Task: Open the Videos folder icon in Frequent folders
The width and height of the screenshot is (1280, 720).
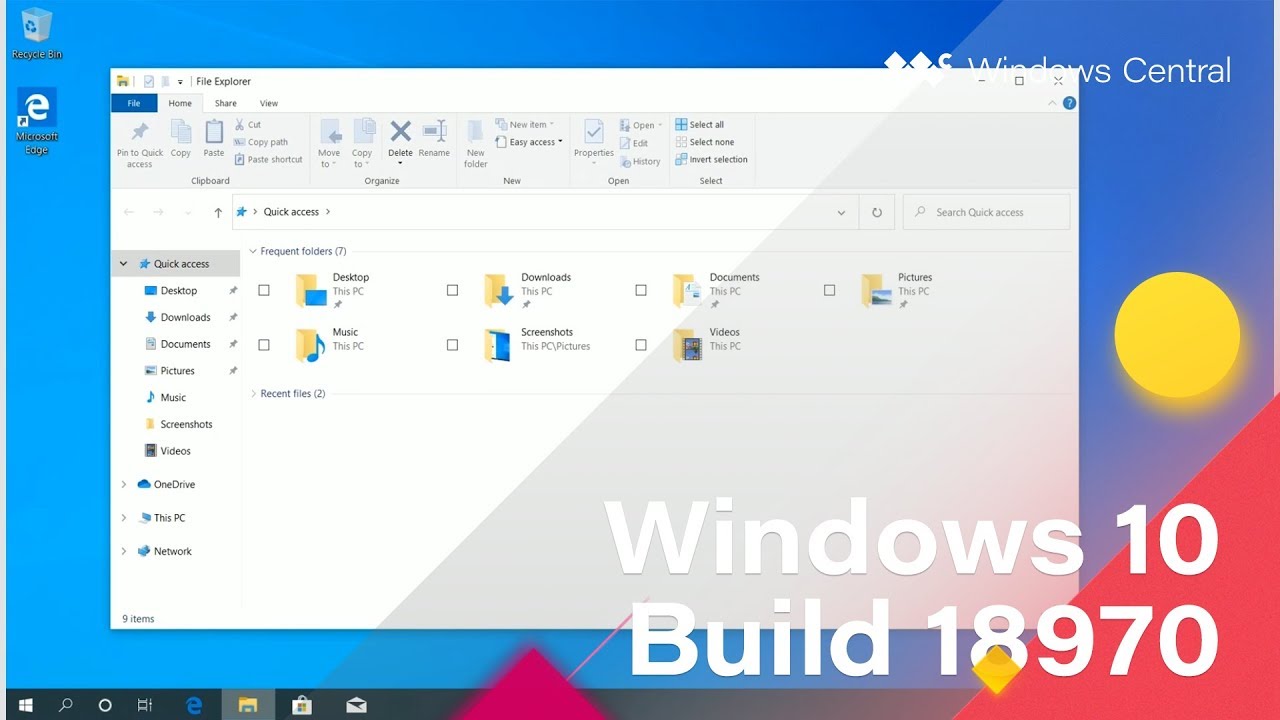Action: [x=687, y=345]
